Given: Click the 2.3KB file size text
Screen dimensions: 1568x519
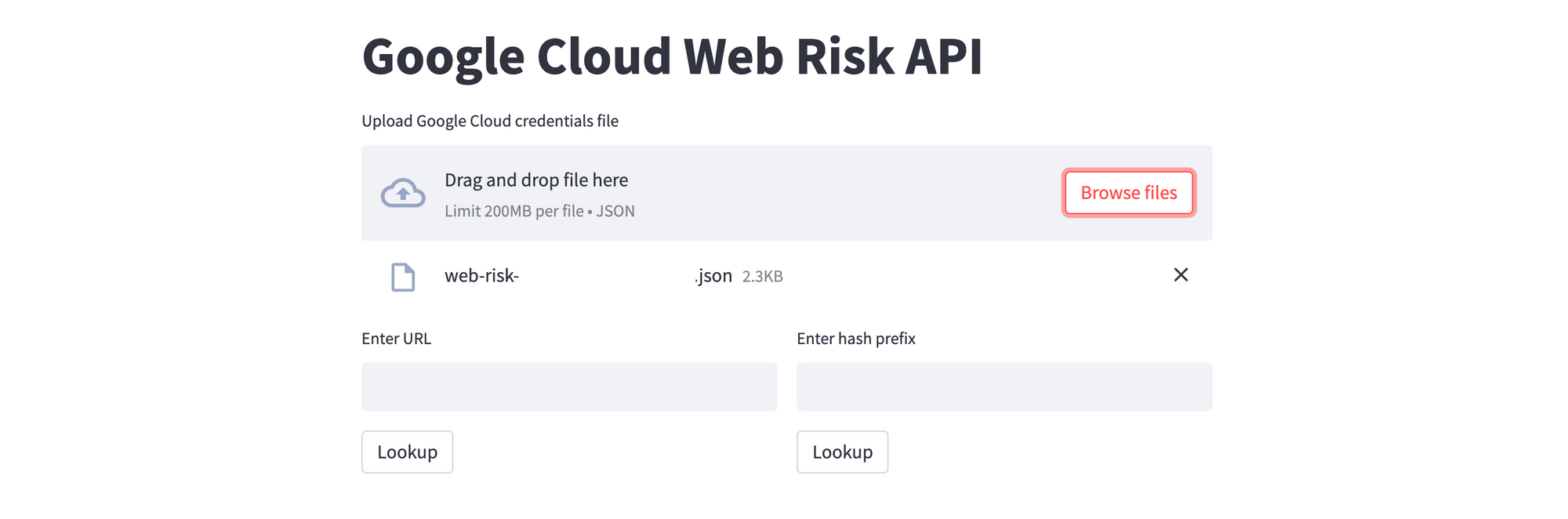Looking at the screenshot, I should pos(762,277).
